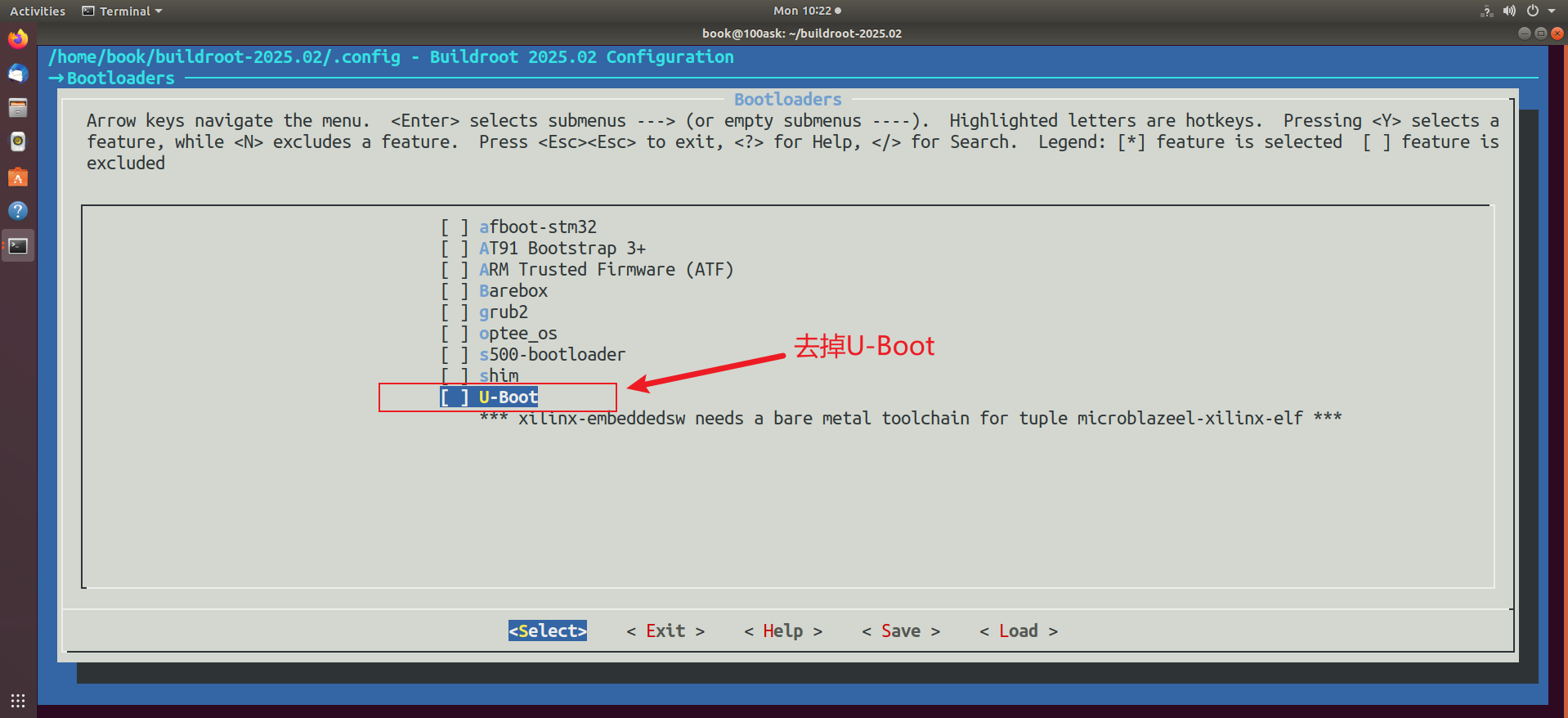Screen dimensions: 1568x718
Task: Click the Load button
Action: pyautogui.click(x=1019, y=630)
